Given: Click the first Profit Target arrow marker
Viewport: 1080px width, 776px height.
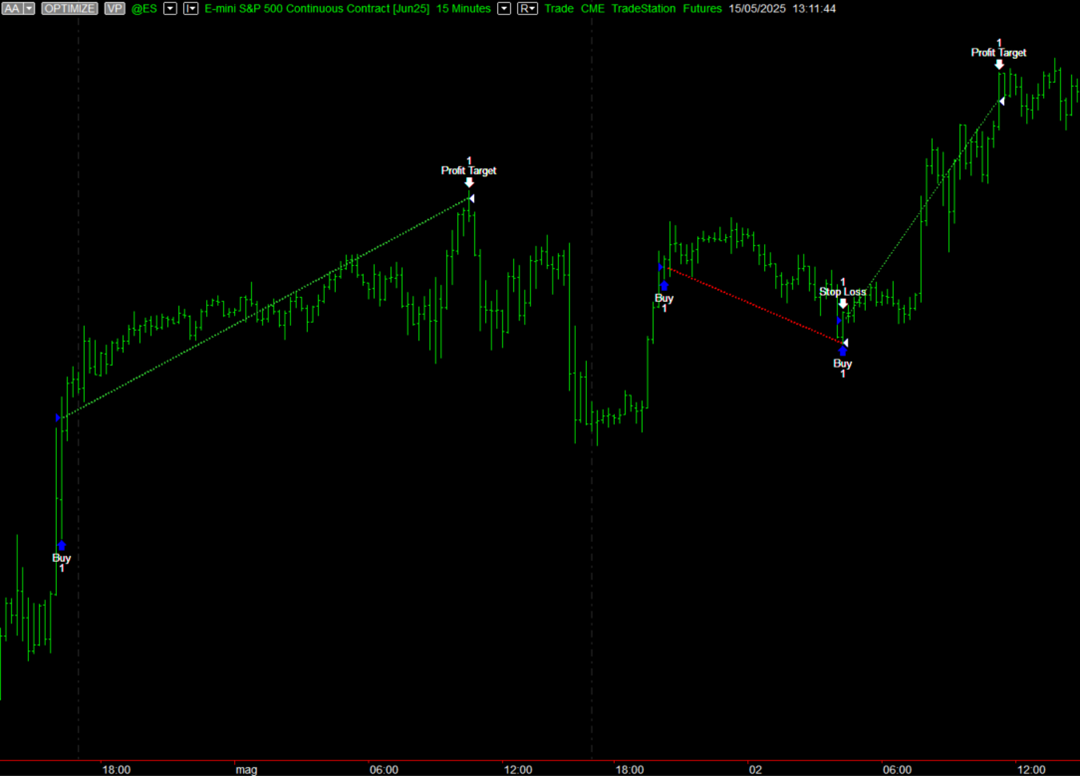Looking at the screenshot, I should point(469,182).
